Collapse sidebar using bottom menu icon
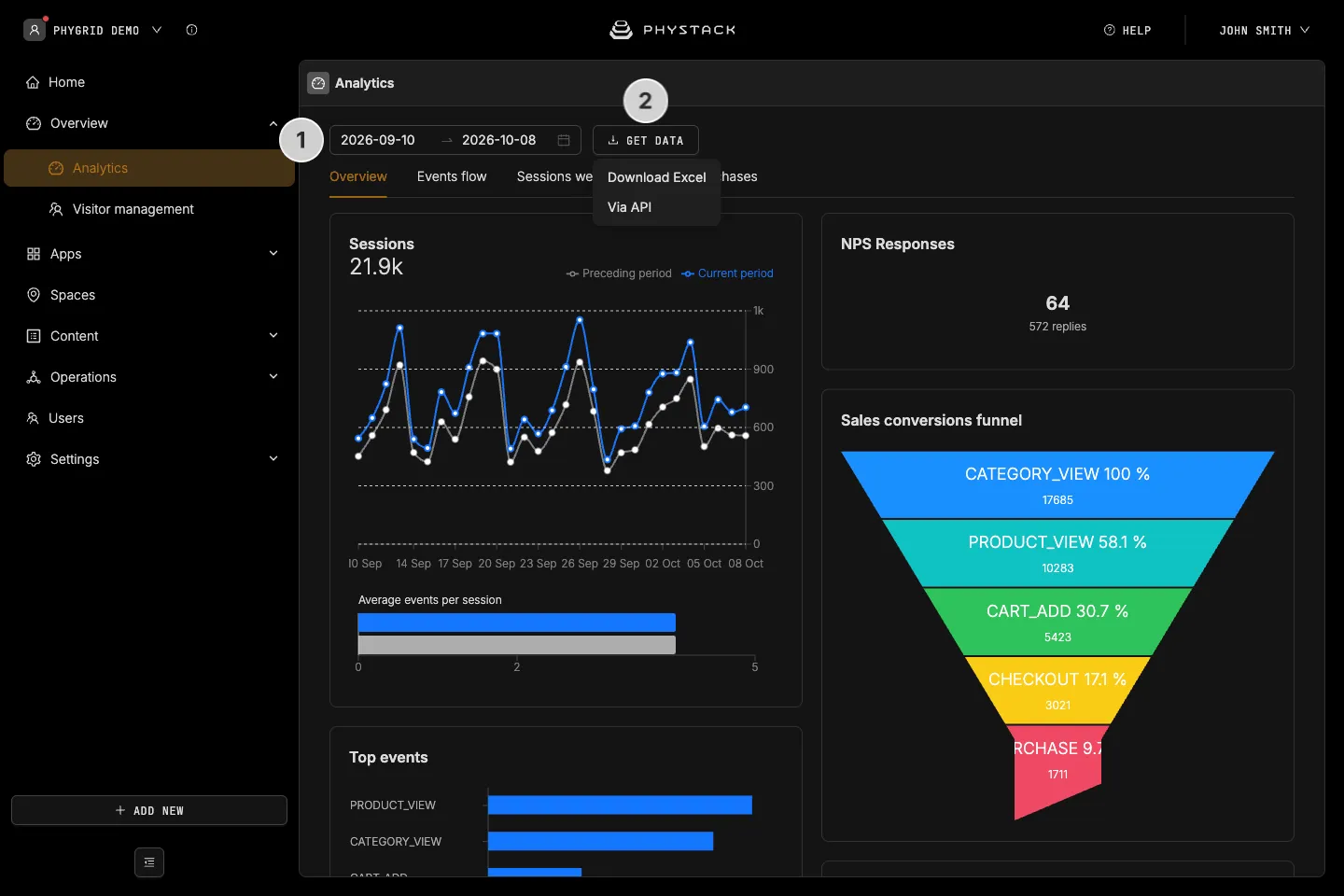Screen dimensions: 1344x896 [x=149, y=862]
